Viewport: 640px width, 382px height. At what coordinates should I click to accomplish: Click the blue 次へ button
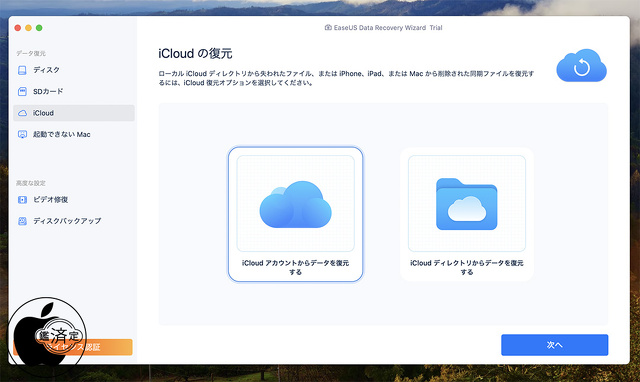[x=554, y=345]
